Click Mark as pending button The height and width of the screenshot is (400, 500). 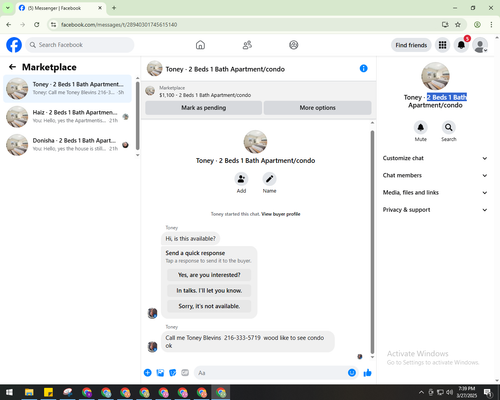(204, 108)
